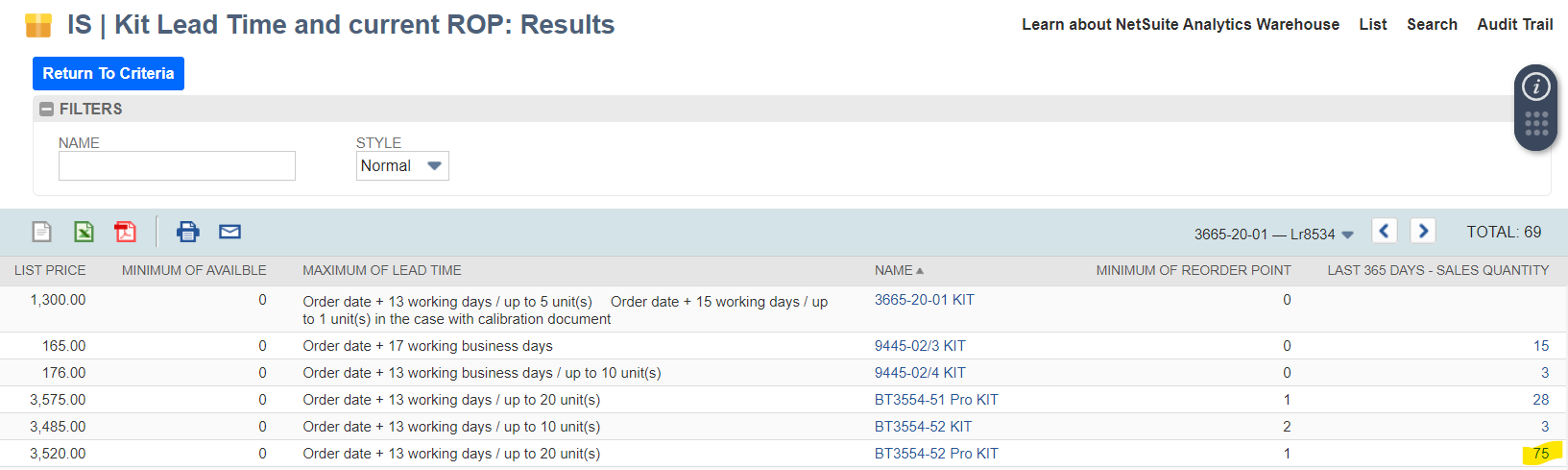Go to previous results page arrow
Screen dimensions: 1568x470
1384,231
